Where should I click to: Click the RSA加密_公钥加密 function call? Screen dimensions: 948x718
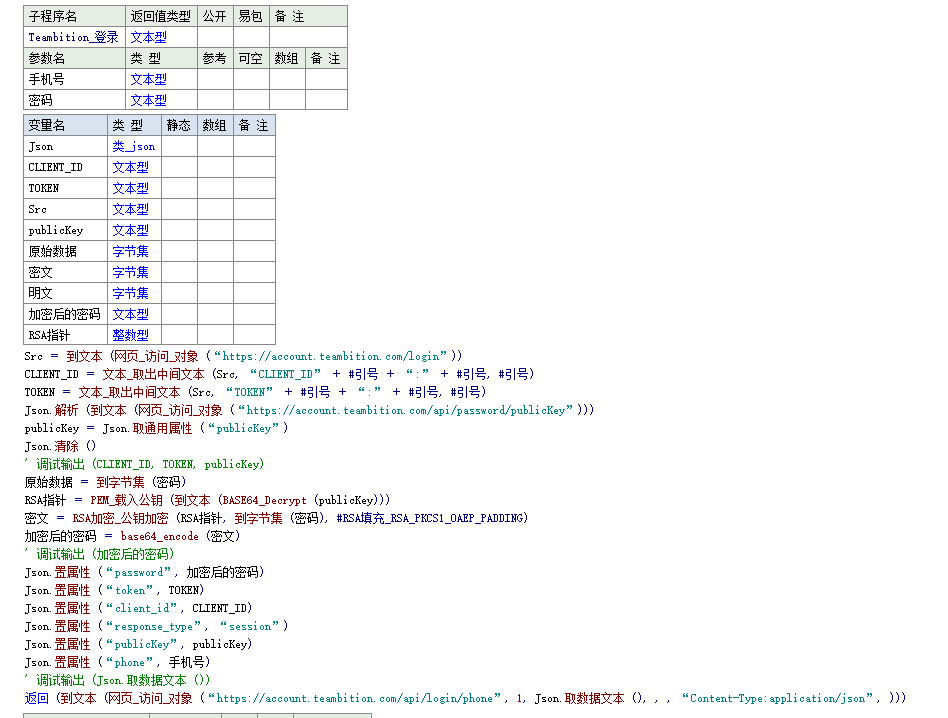pyautogui.click(x=120, y=518)
